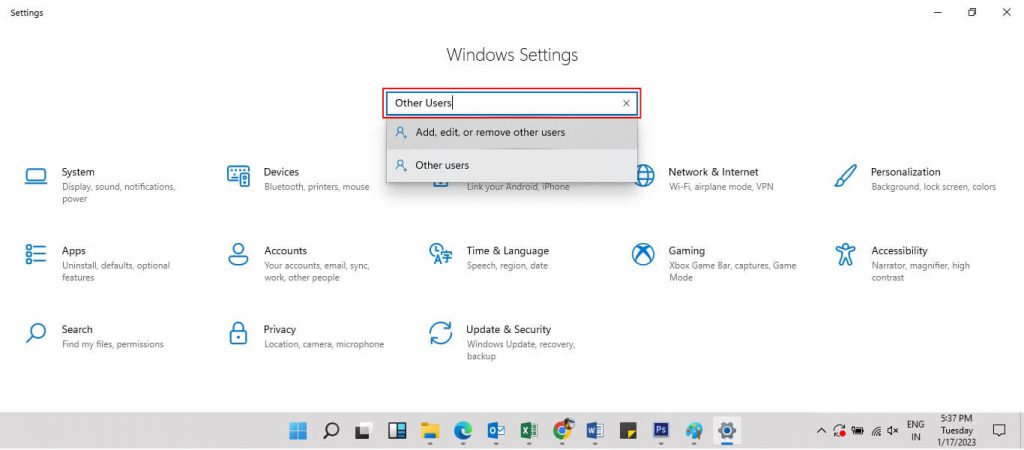Open the Windows Start button
Screen dimensions: 1024x450
click(298, 430)
